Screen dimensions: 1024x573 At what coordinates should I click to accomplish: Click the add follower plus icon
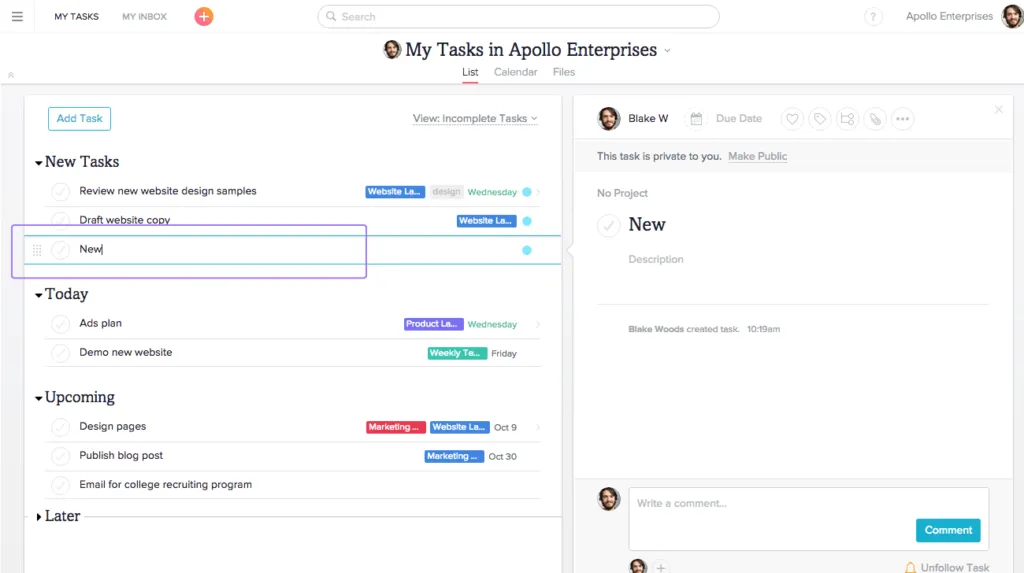click(x=661, y=567)
